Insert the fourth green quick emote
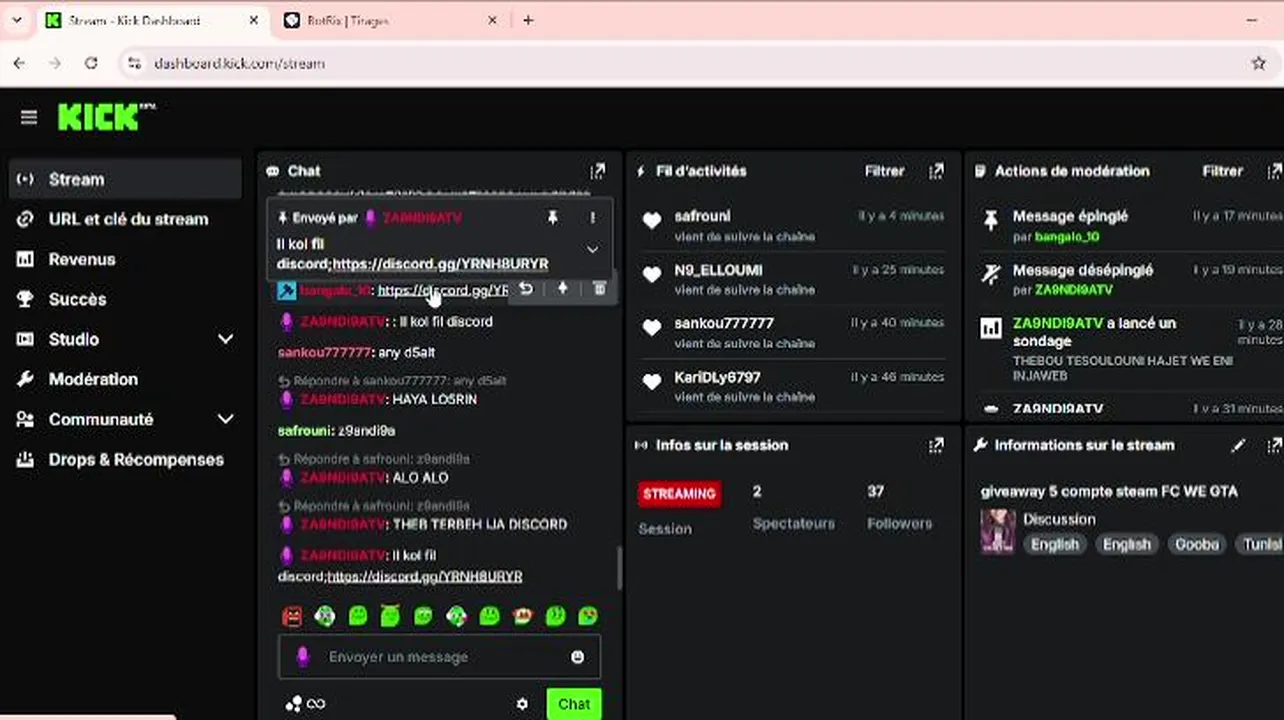The image size is (1284, 720). point(390,616)
